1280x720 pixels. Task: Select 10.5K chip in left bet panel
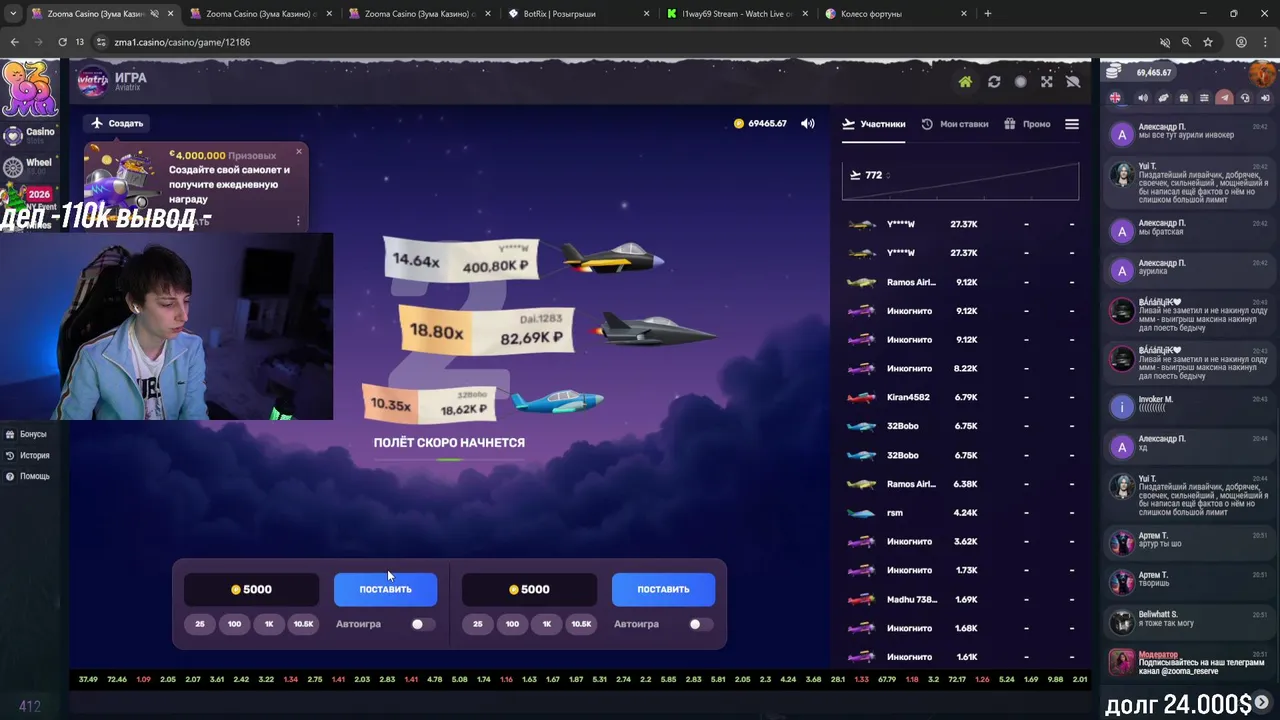[303, 624]
